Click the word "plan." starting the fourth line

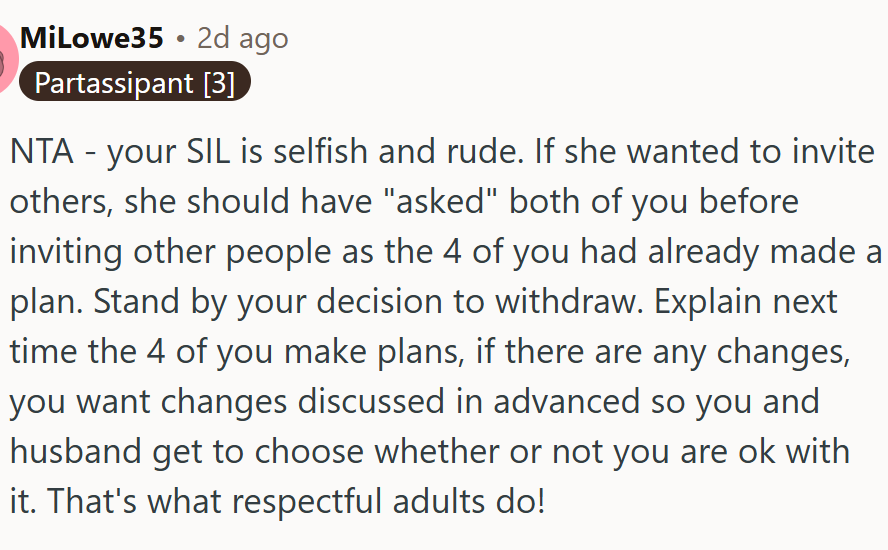click(x=40, y=302)
